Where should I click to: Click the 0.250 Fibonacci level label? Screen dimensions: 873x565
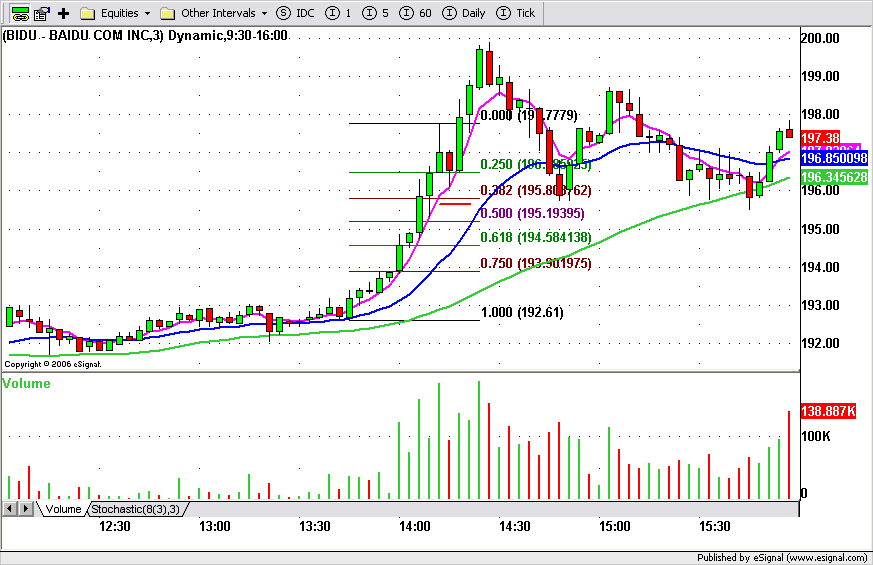pyautogui.click(x=535, y=164)
